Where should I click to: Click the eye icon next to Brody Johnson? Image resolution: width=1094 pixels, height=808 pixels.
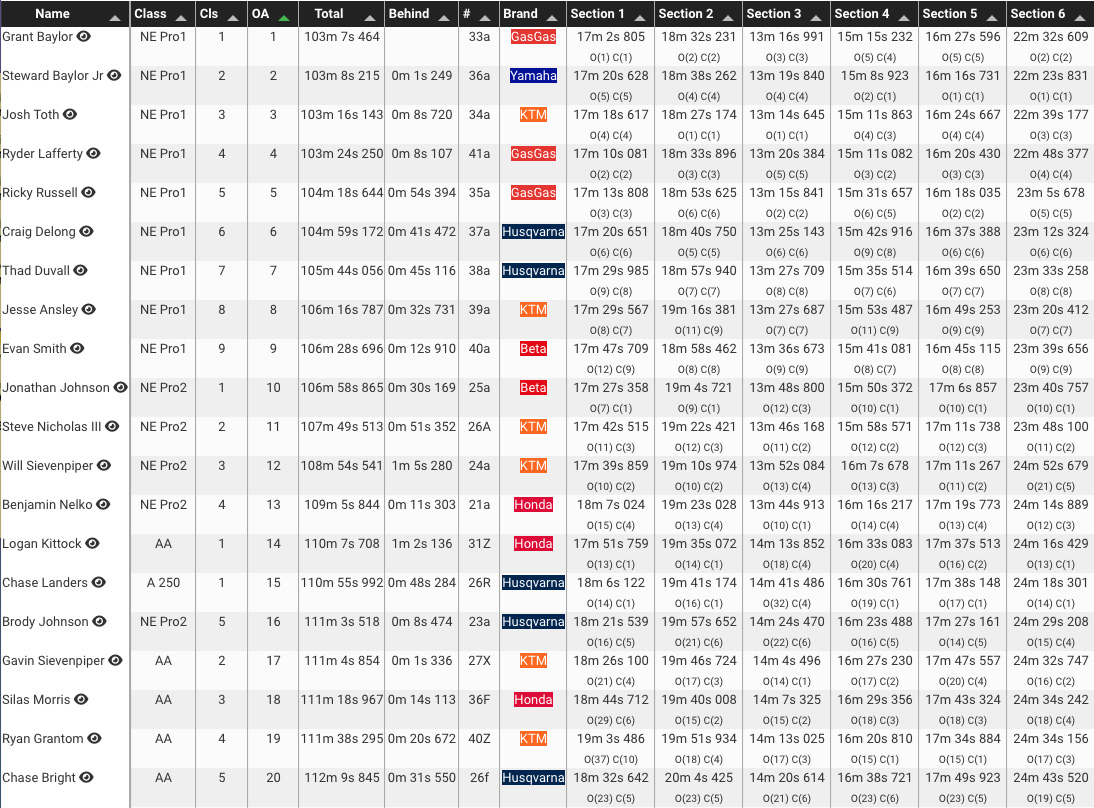point(99,622)
